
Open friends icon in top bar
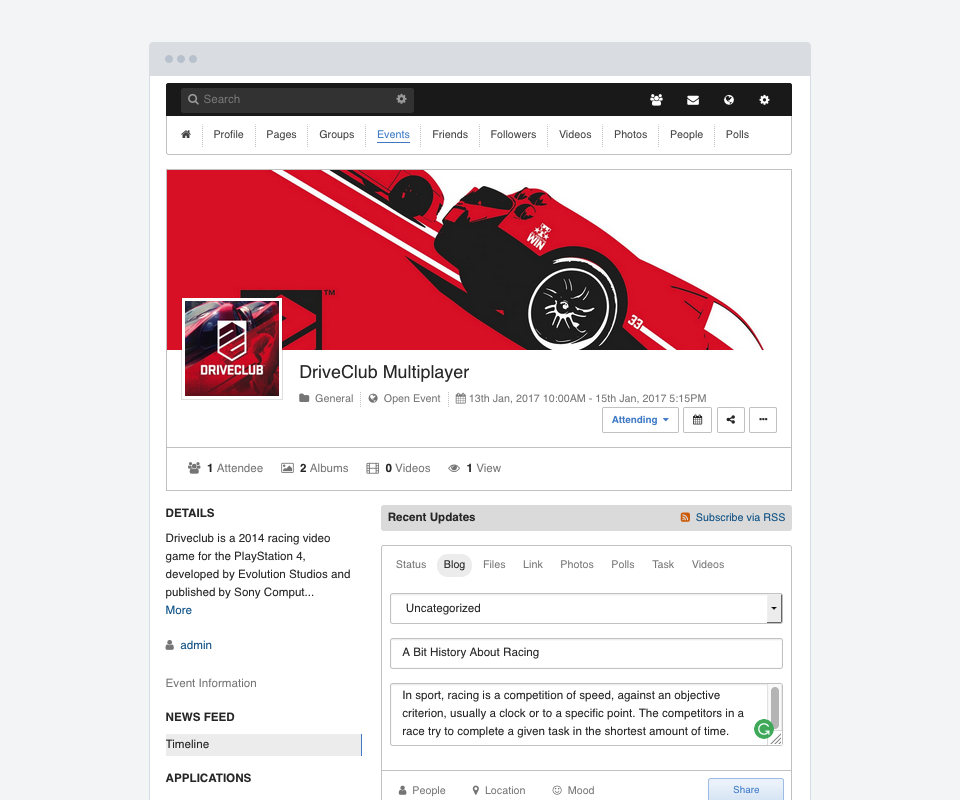656,100
